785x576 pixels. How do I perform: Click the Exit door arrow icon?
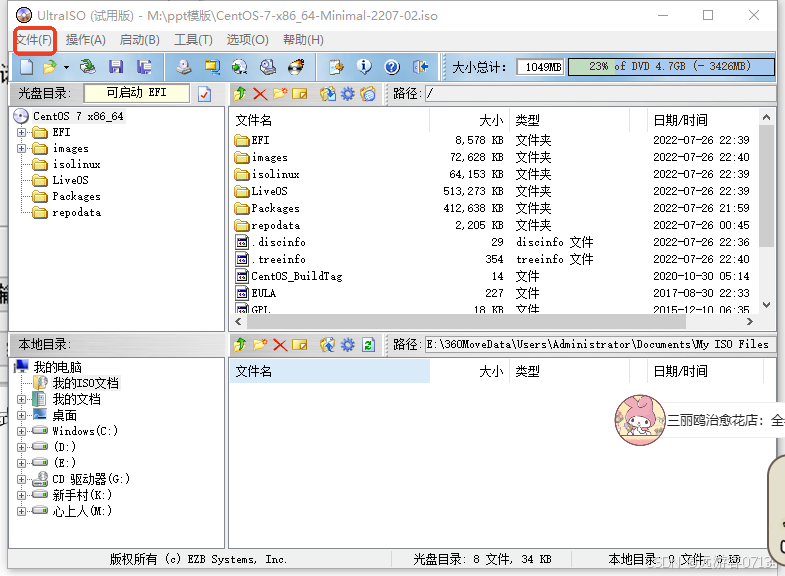[420, 67]
